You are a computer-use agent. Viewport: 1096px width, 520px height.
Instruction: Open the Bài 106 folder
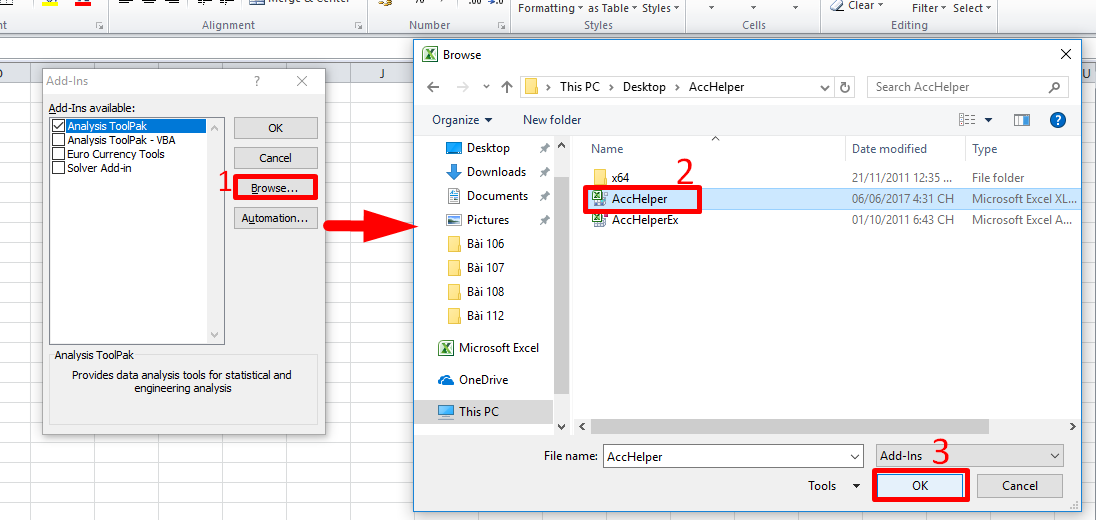click(485, 244)
